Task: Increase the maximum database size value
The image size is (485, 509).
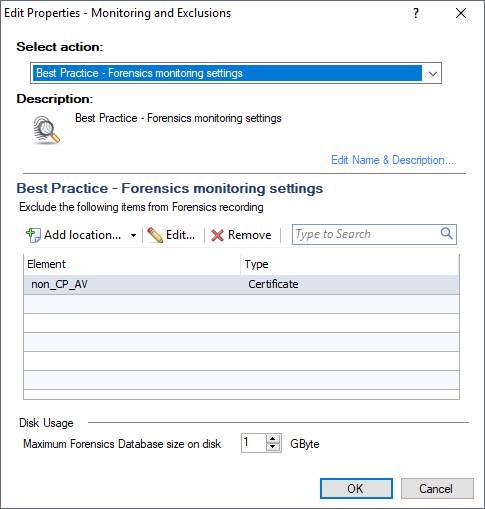Action: 273,439
